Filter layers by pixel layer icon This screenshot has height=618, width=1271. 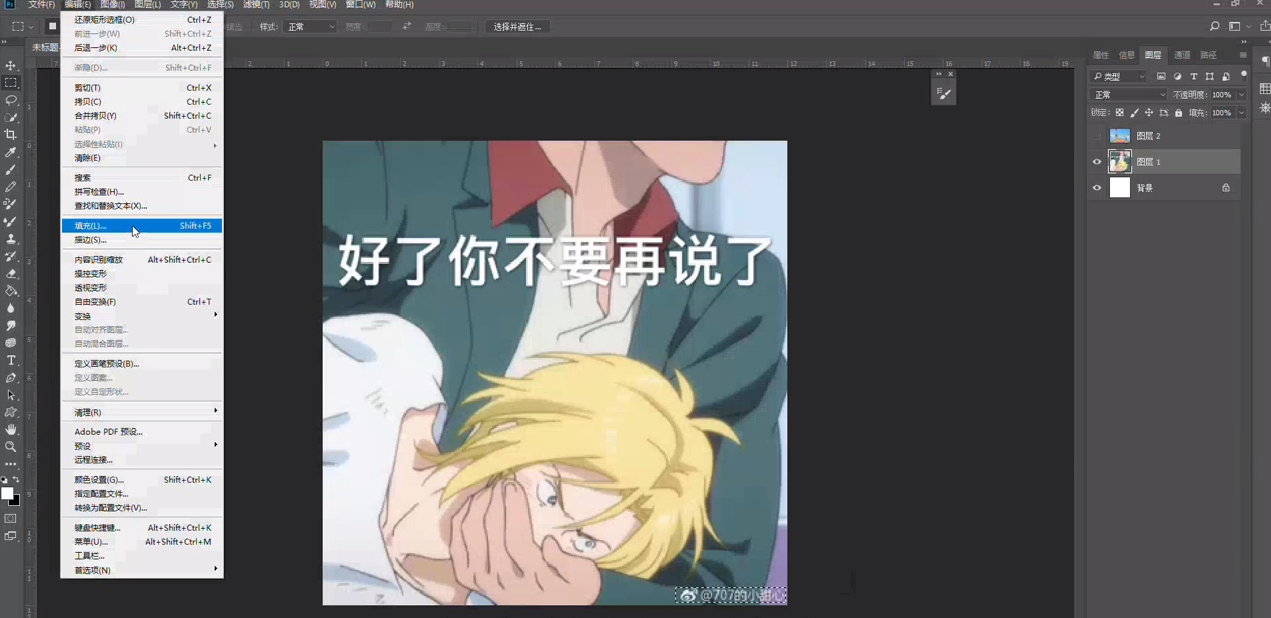coord(1161,76)
